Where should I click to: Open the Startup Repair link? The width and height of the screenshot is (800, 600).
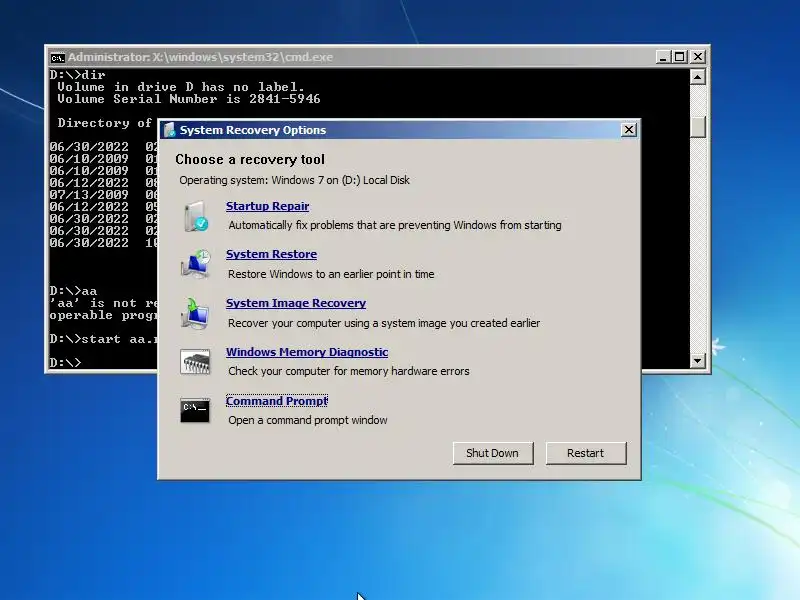[267, 206]
